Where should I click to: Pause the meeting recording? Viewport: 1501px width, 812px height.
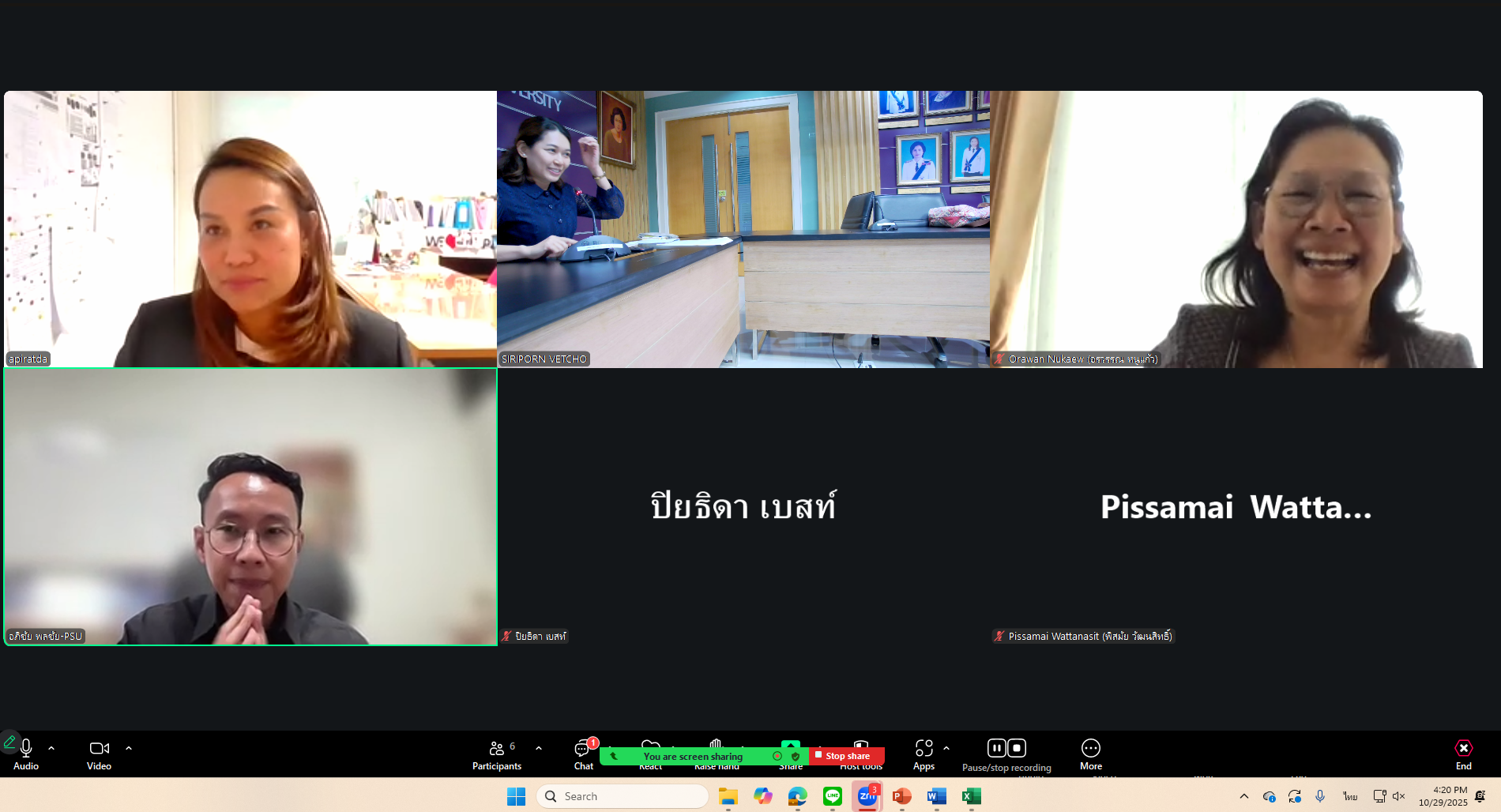click(996, 747)
